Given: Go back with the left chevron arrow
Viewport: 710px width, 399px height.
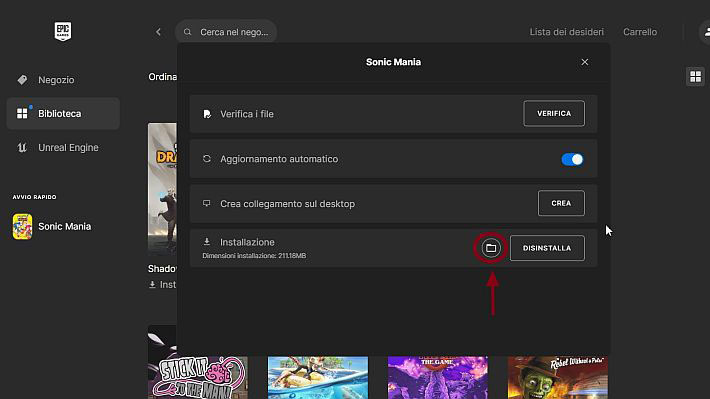Looking at the screenshot, I should point(158,32).
